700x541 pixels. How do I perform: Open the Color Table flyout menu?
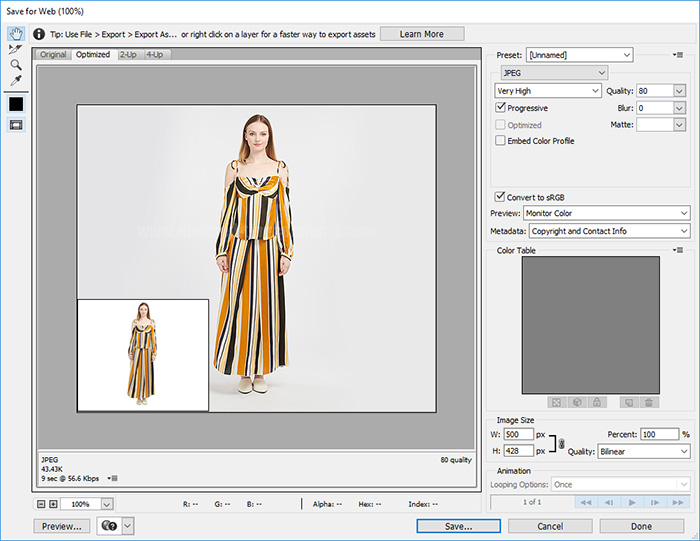[x=678, y=250]
